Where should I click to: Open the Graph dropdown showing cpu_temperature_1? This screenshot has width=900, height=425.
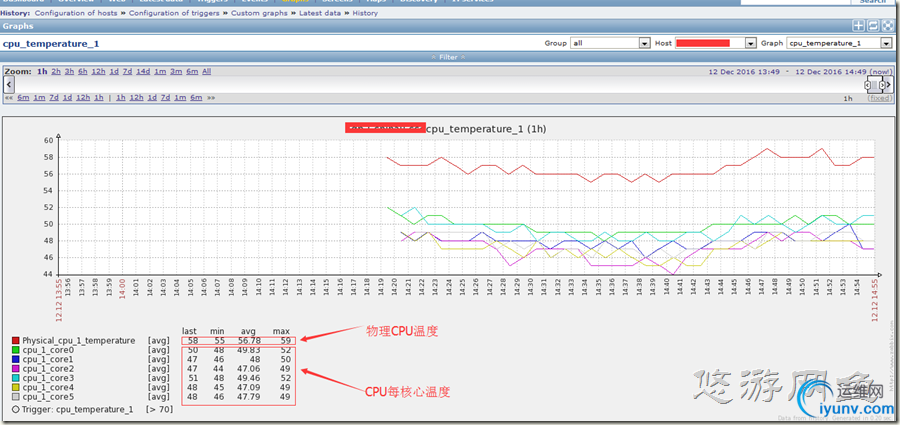(839, 43)
